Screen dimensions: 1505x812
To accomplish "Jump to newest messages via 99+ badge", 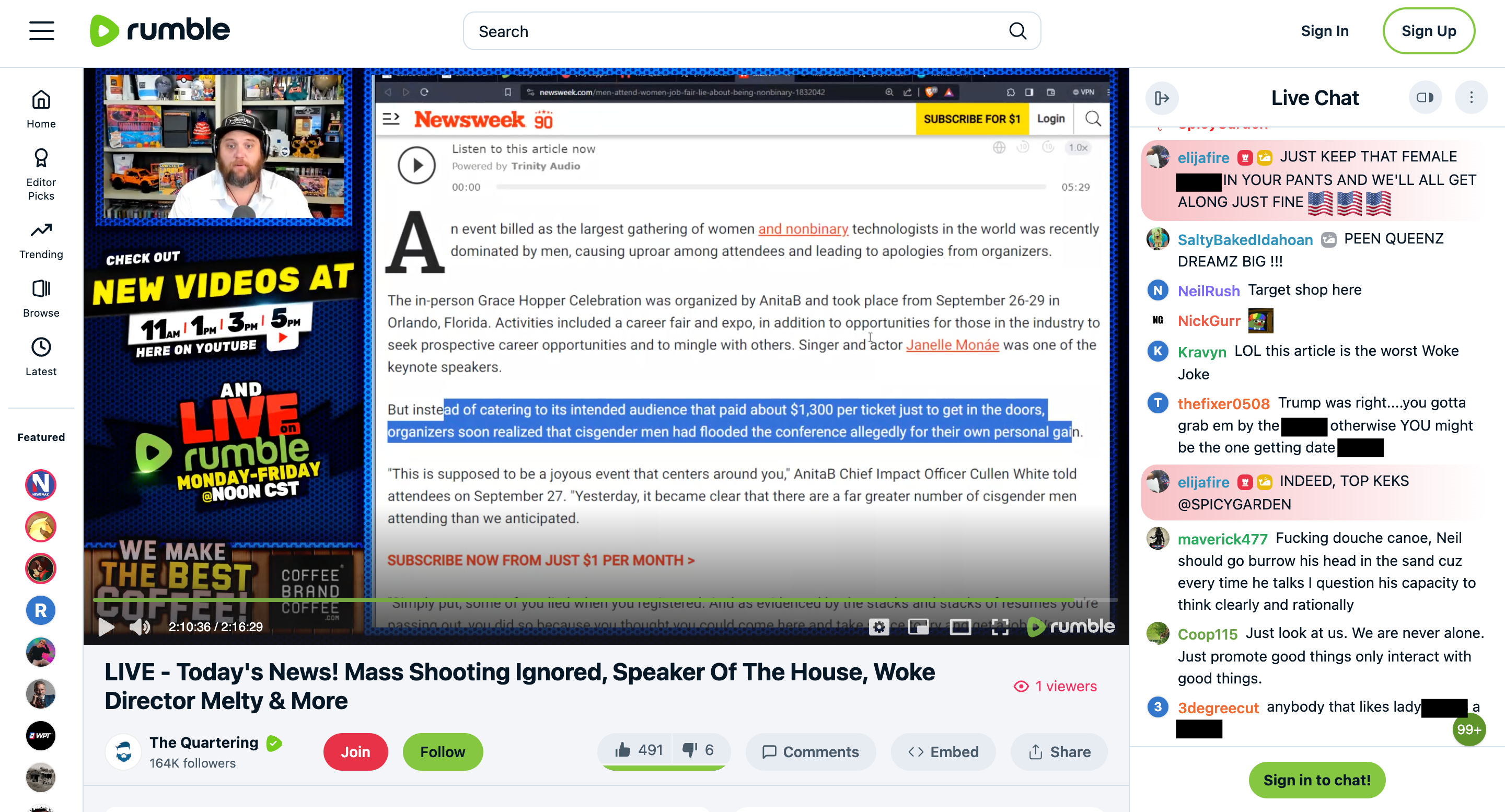I will point(1468,729).
